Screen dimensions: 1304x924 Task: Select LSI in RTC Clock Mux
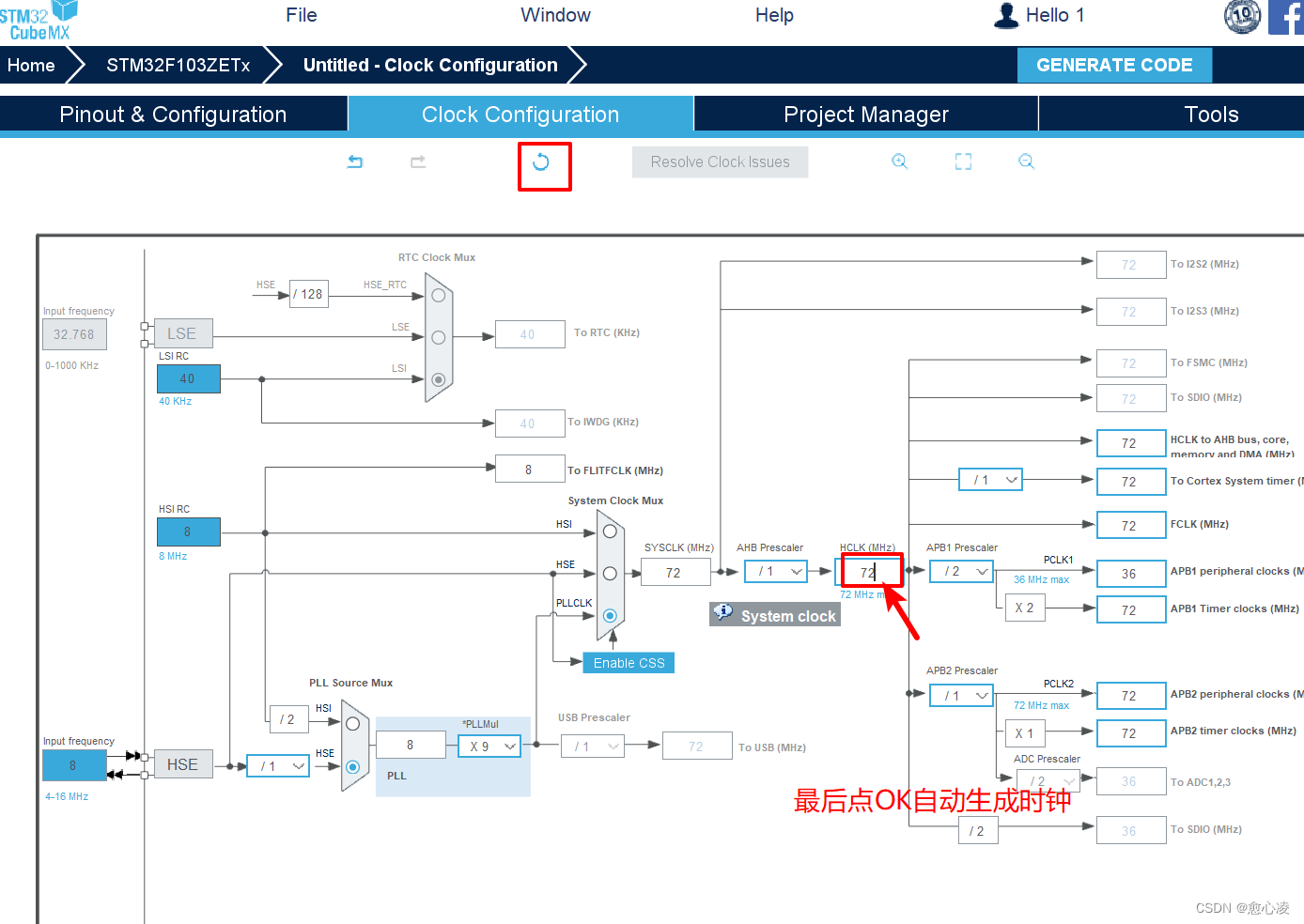[x=438, y=379]
